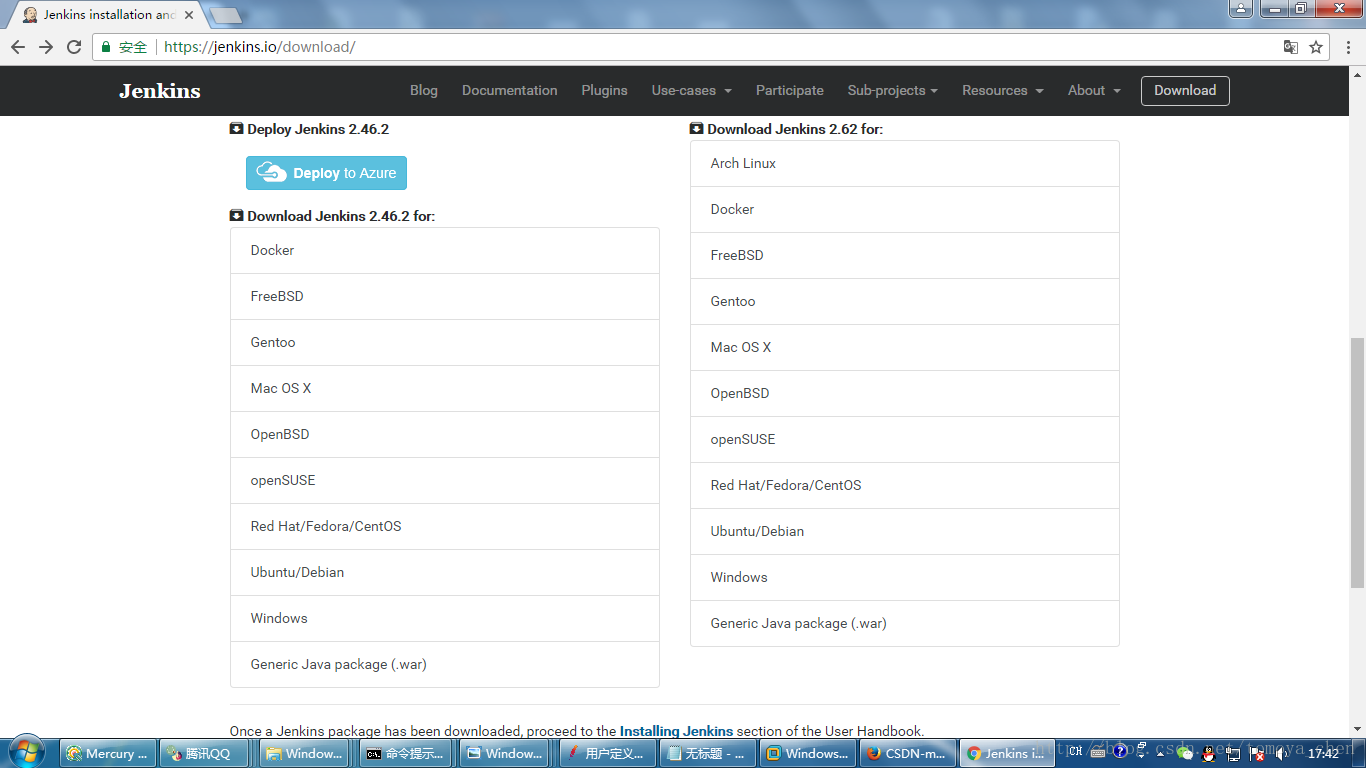Download Jenkins 2.62 for OpenBSD
The image size is (1366, 768).
[x=905, y=394]
